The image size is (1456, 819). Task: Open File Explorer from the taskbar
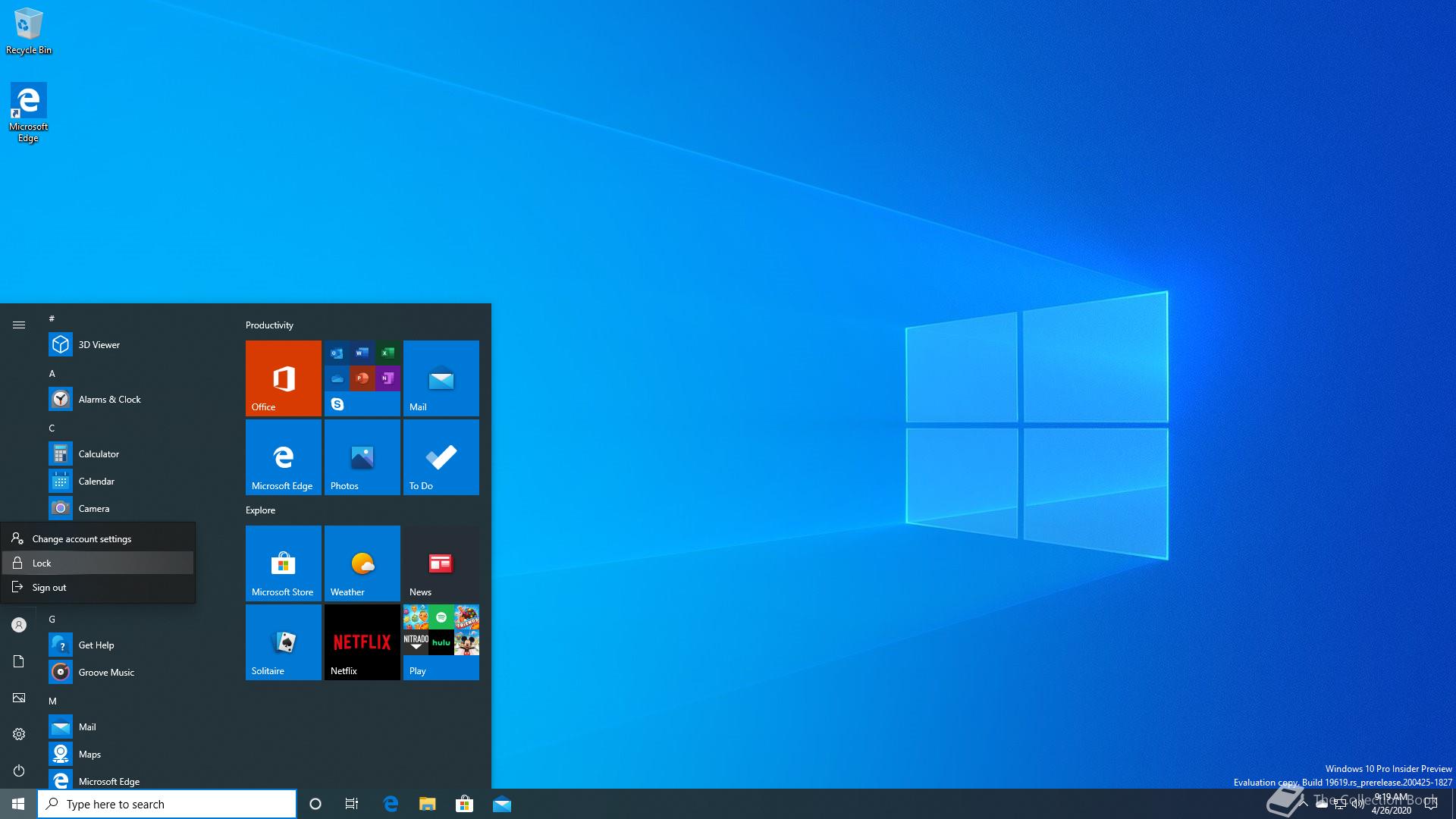(428, 804)
